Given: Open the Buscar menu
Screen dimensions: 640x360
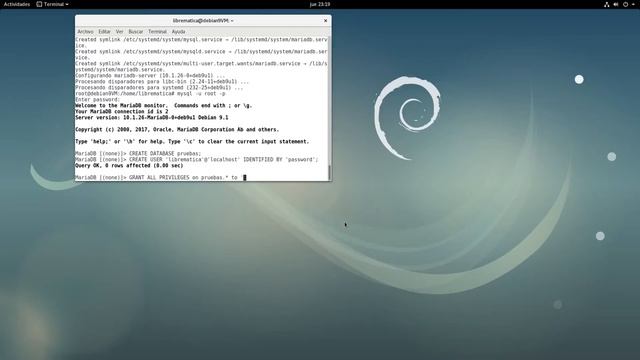Looking at the screenshot, I should pyautogui.click(x=136, y=31).
